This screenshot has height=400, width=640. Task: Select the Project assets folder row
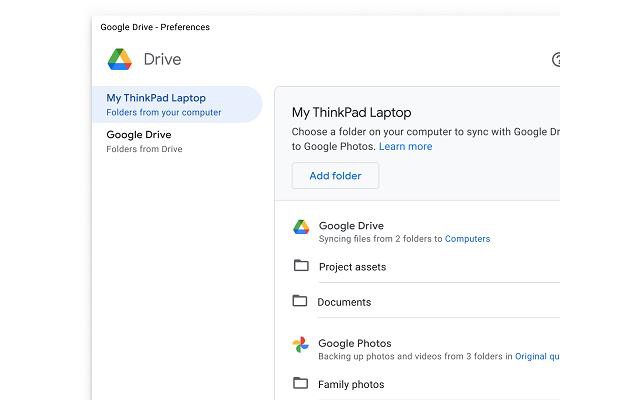pos(426,267)
